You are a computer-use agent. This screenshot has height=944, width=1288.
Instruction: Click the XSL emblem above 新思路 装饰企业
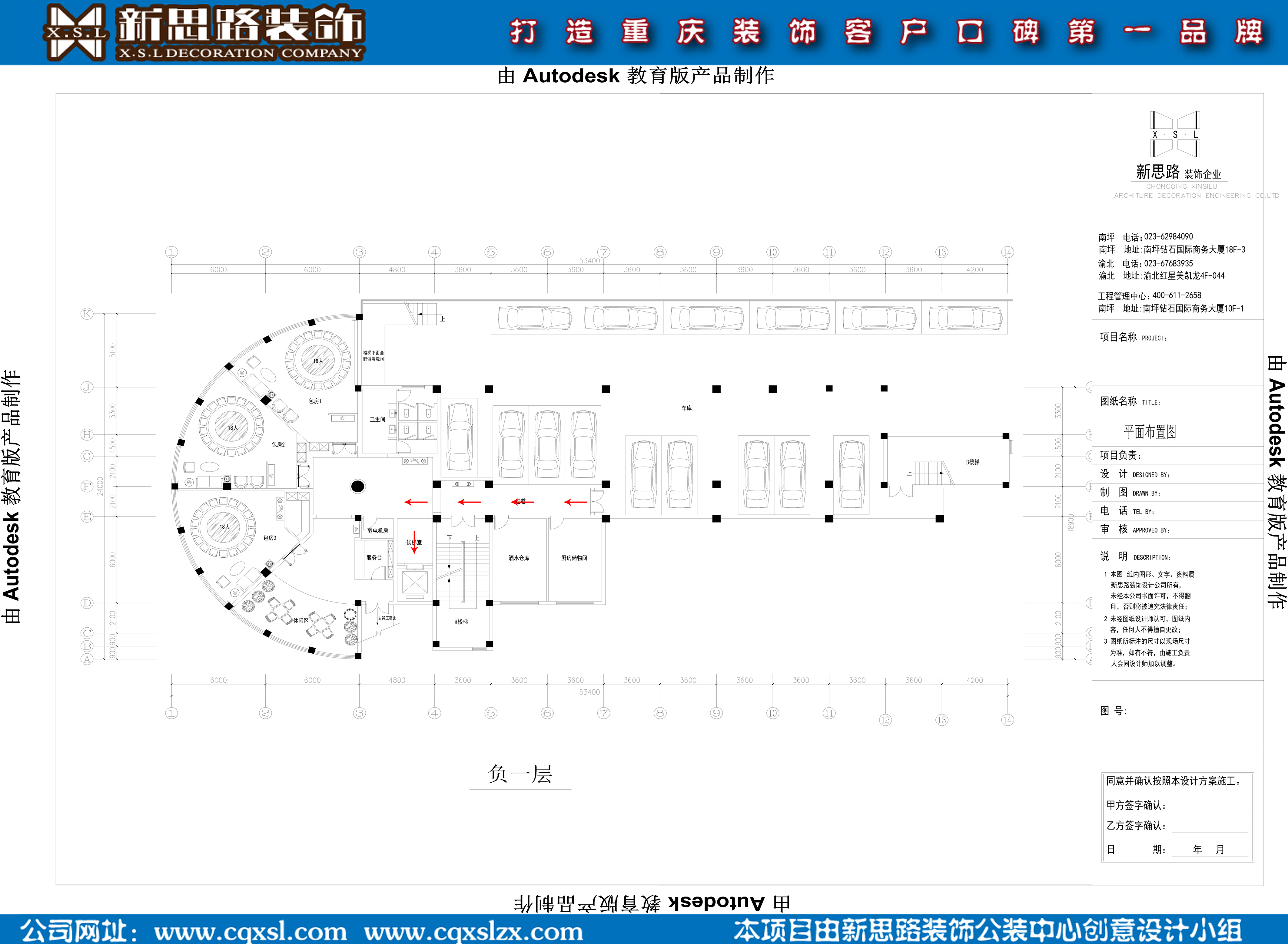click(1175, 134)
